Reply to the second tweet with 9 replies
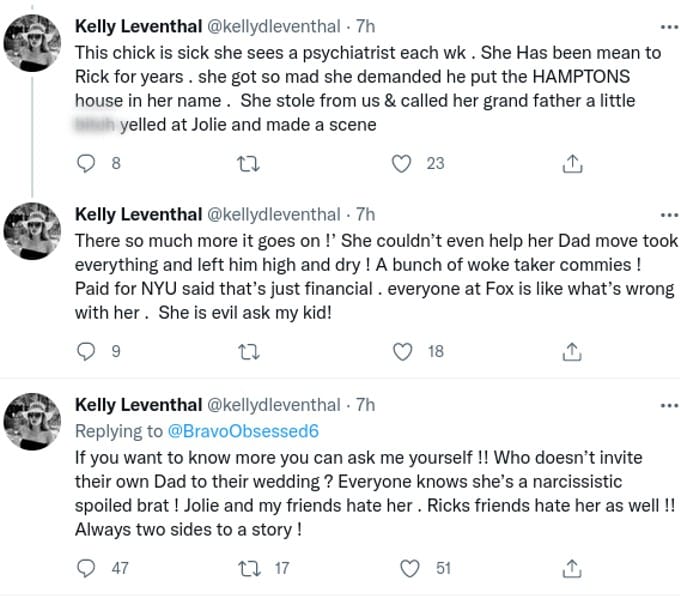 tap(86, 351)
